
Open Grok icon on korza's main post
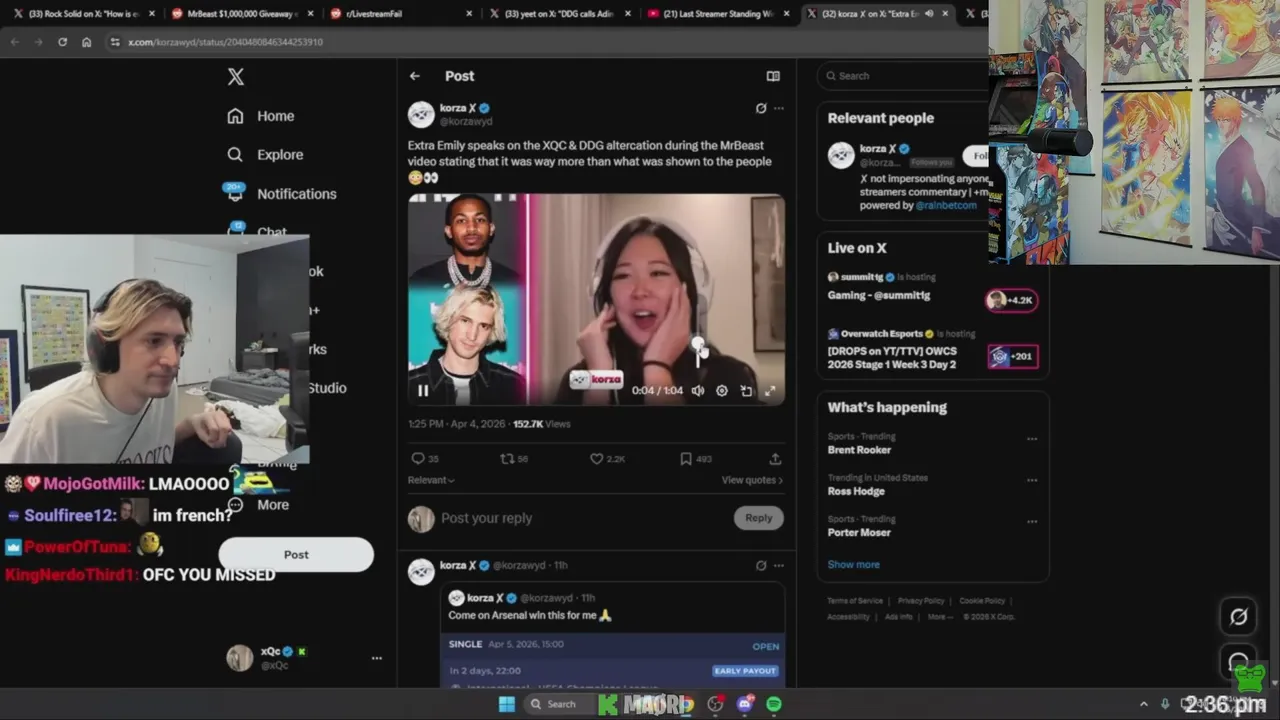click(x=761, y=108)
